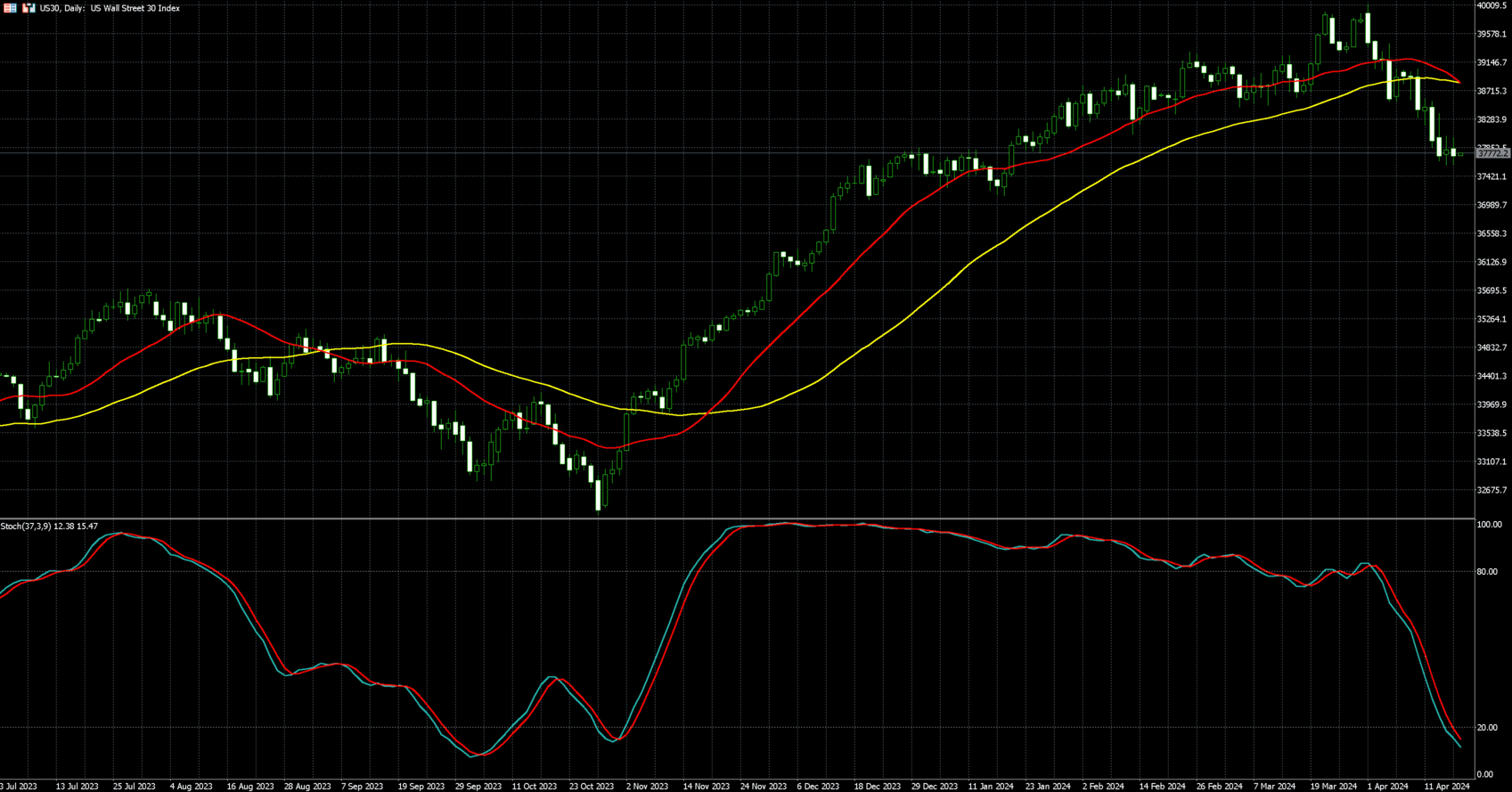The height and width of the screenshot is (792, 1512).
Task: Click the 2 Nov 2023 date label
Action: [x=647, y=787]
